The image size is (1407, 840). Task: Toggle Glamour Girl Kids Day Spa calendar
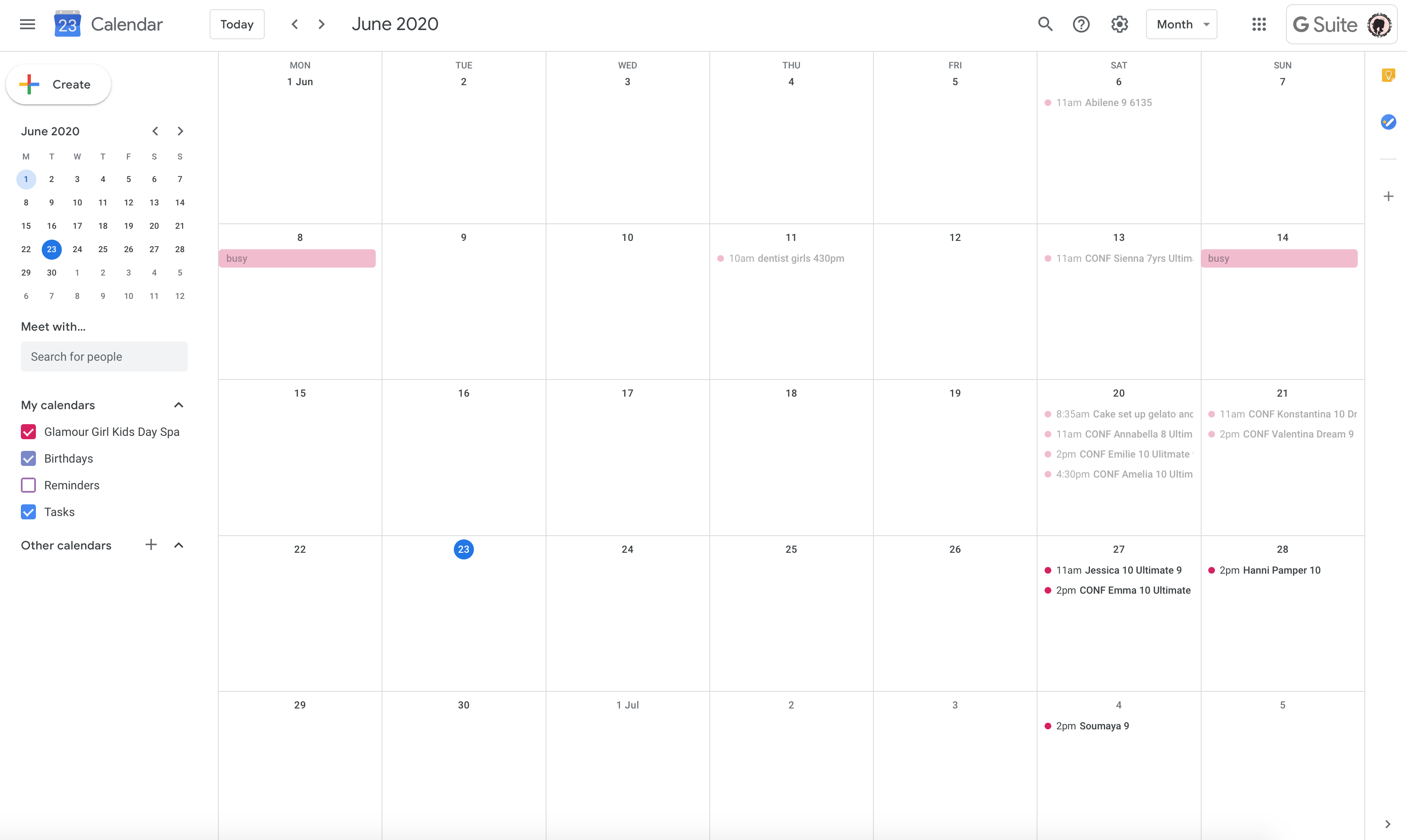(x=28, y=431)
